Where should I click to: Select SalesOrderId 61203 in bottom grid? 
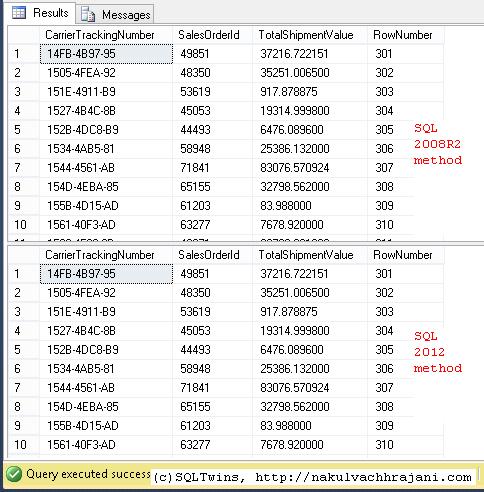213,426
